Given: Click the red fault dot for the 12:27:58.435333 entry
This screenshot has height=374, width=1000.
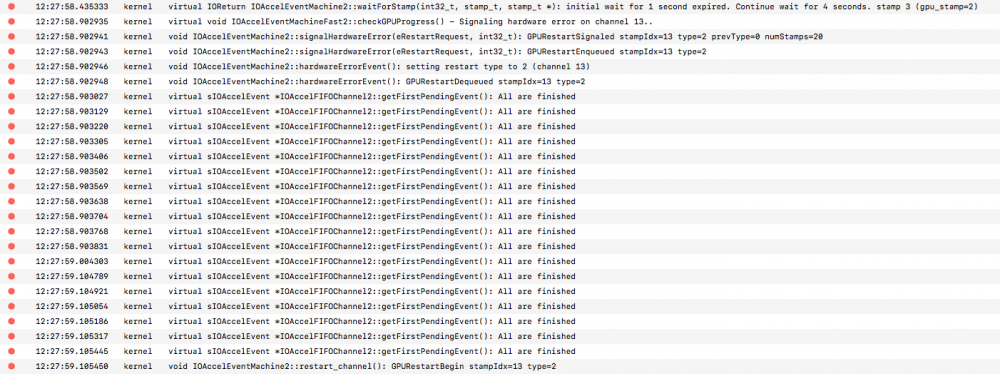Looking at the screenshot, I should pos(11,6).
